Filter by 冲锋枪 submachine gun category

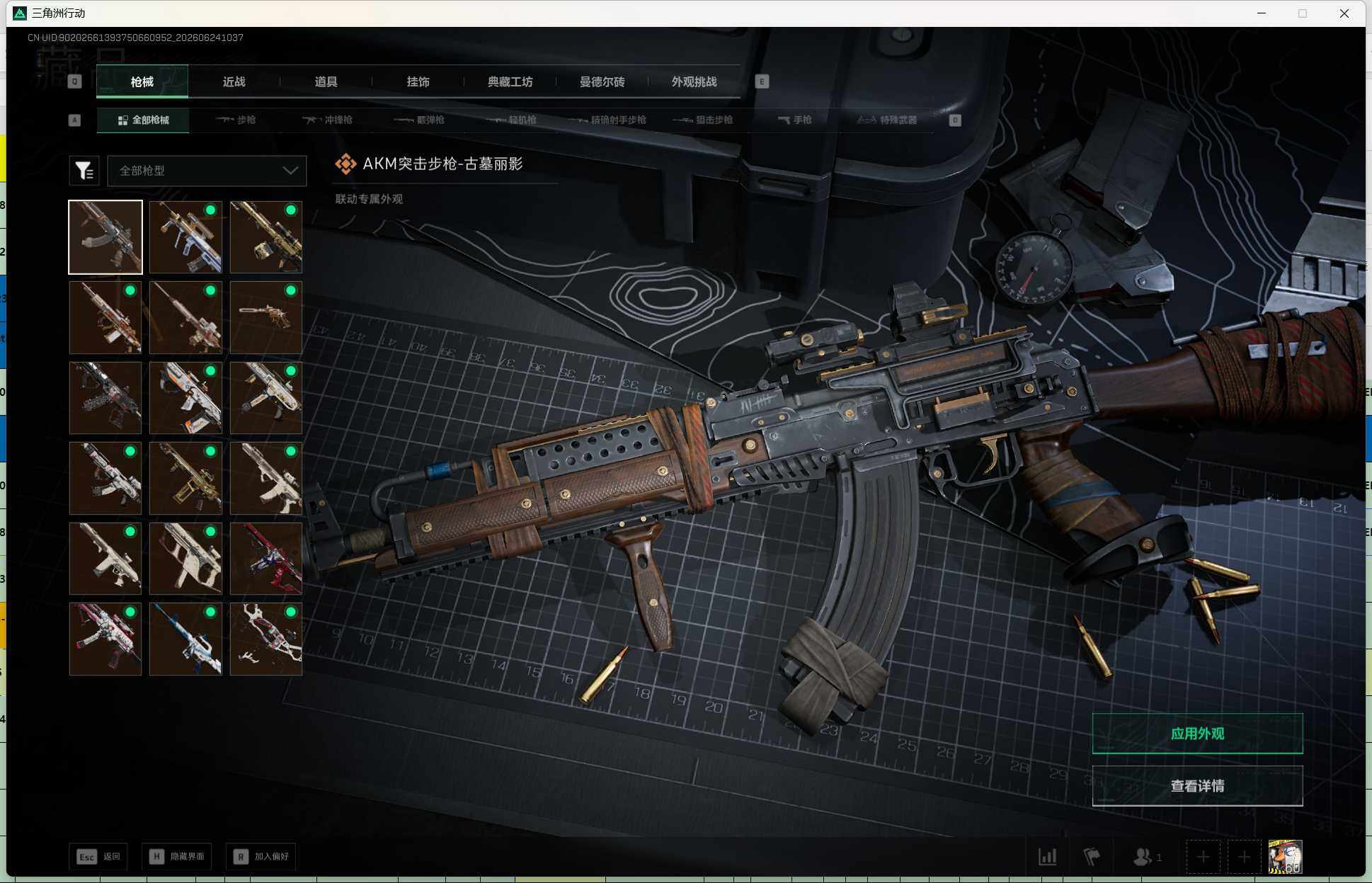[x=327, y=120]
